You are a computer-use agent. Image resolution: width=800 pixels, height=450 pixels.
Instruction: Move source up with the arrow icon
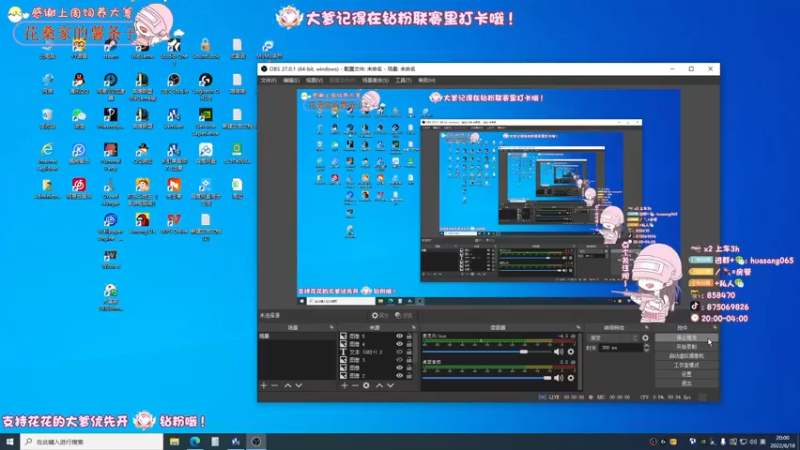pyautogui.click(x=380, y=385)
